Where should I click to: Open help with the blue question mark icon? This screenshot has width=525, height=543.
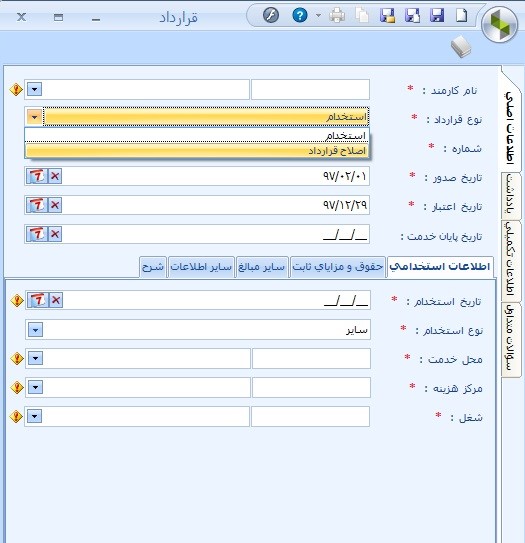point(300,16)
